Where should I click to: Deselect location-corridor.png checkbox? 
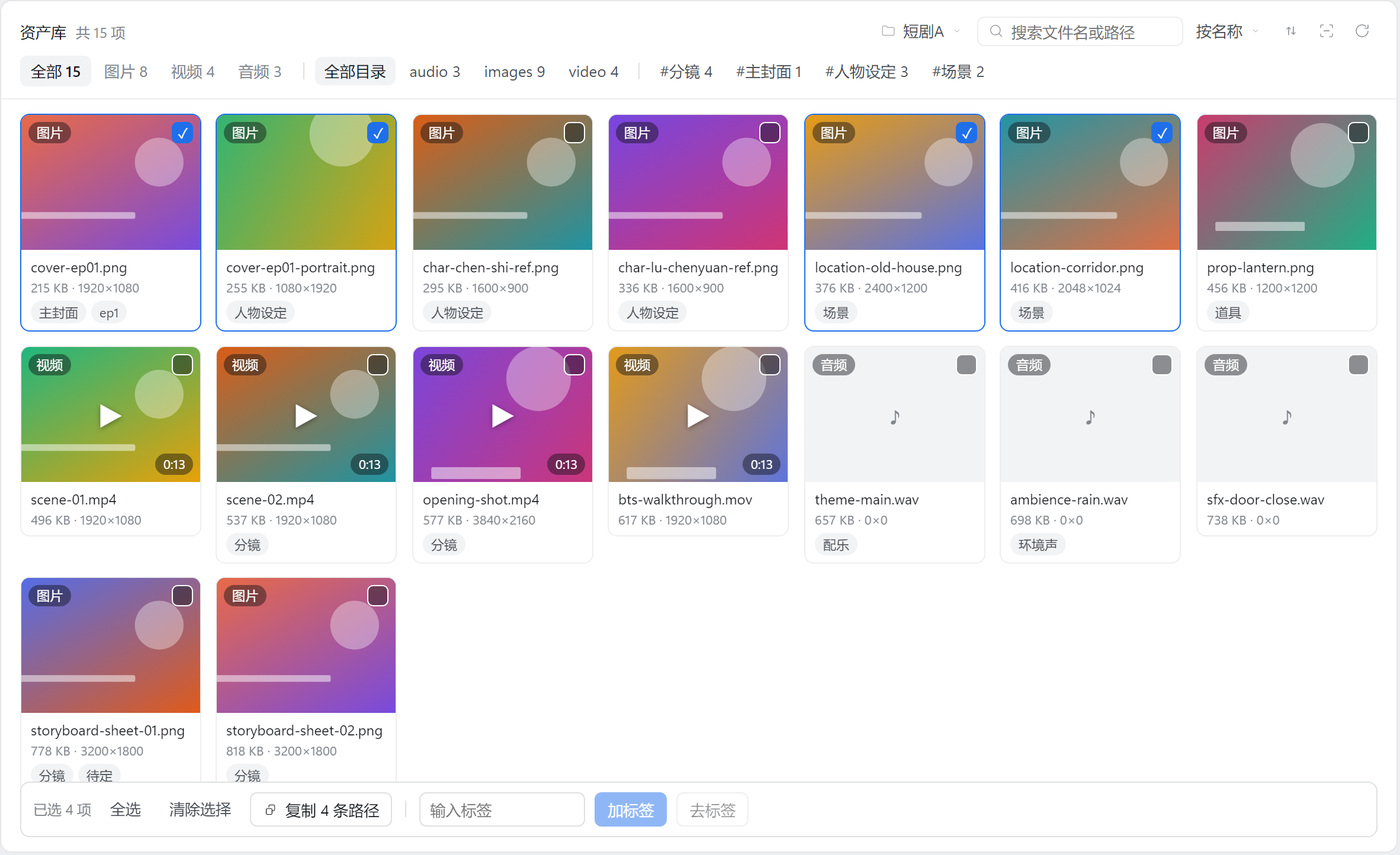(1162, 133)
